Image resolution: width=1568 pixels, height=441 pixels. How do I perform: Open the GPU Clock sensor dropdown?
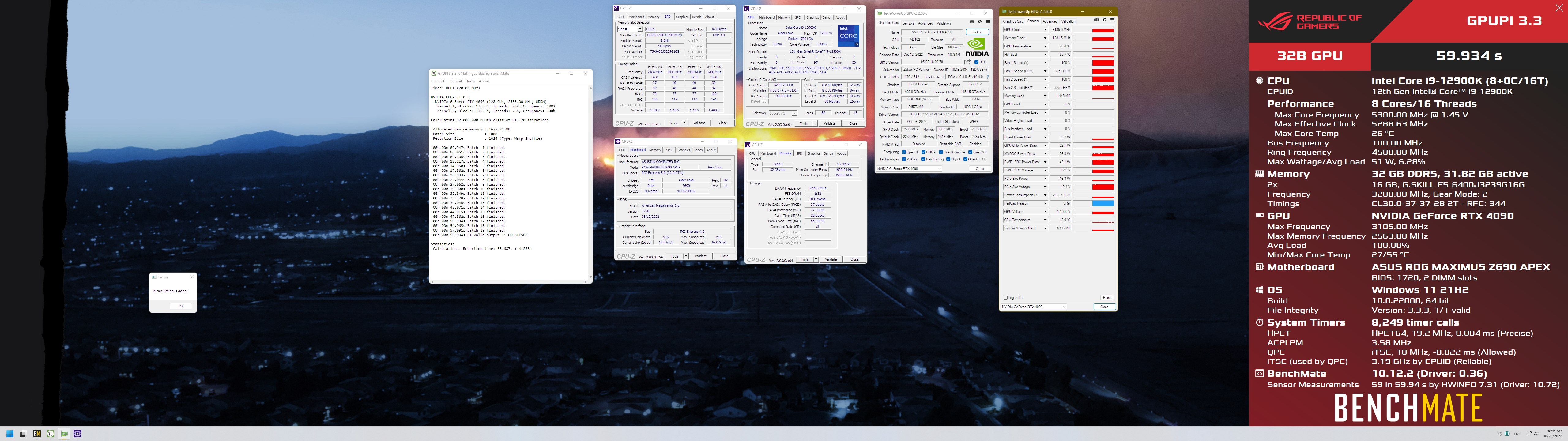pos(1046,30)
